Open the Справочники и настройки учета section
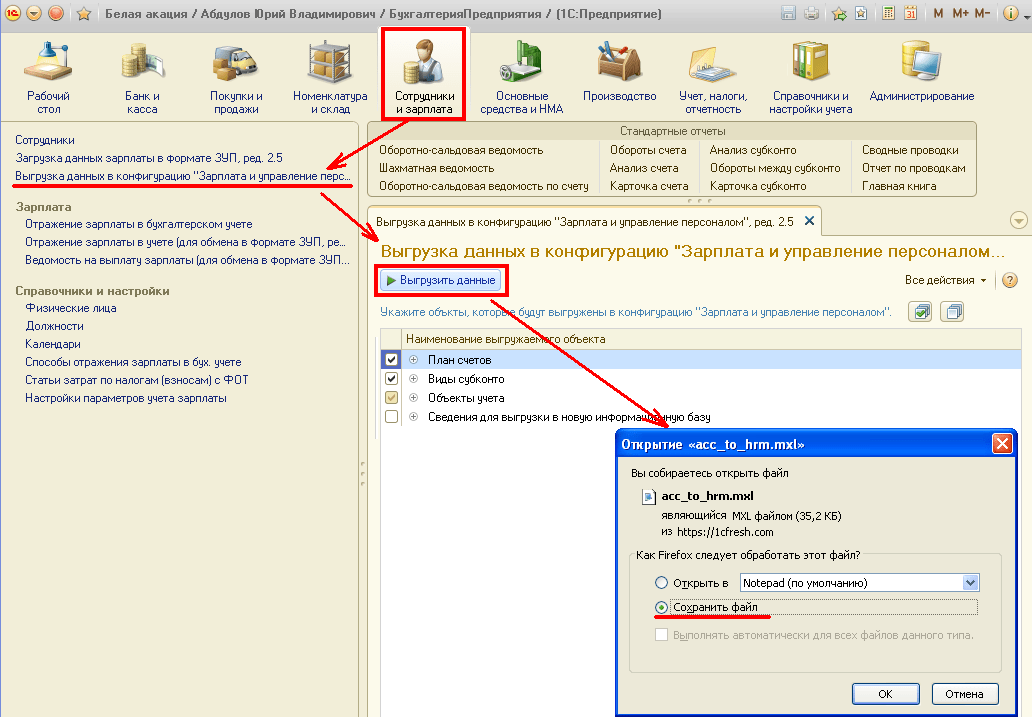 coord(810,78)
